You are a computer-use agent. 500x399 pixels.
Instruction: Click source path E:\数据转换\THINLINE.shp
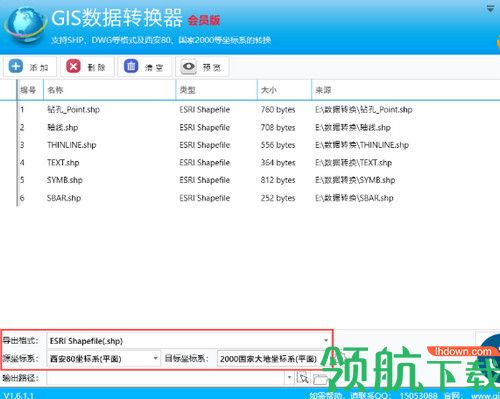tap(362, 145)
